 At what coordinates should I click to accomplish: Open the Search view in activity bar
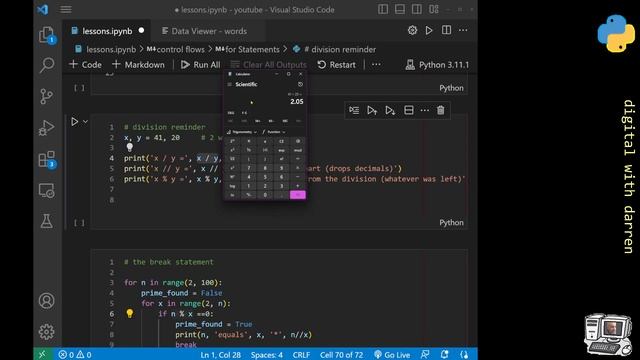[x=47, y=65]
